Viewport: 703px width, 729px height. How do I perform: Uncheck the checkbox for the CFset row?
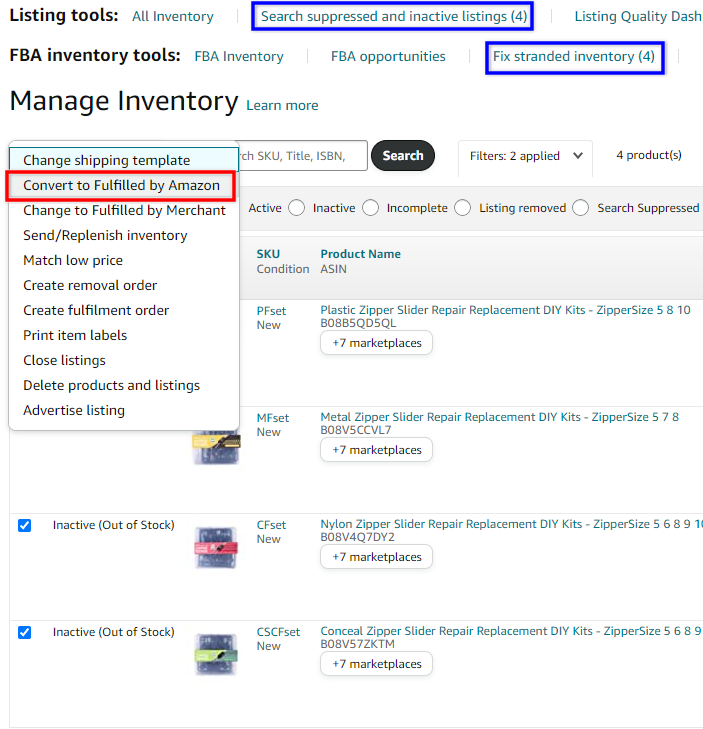[25, 525]
